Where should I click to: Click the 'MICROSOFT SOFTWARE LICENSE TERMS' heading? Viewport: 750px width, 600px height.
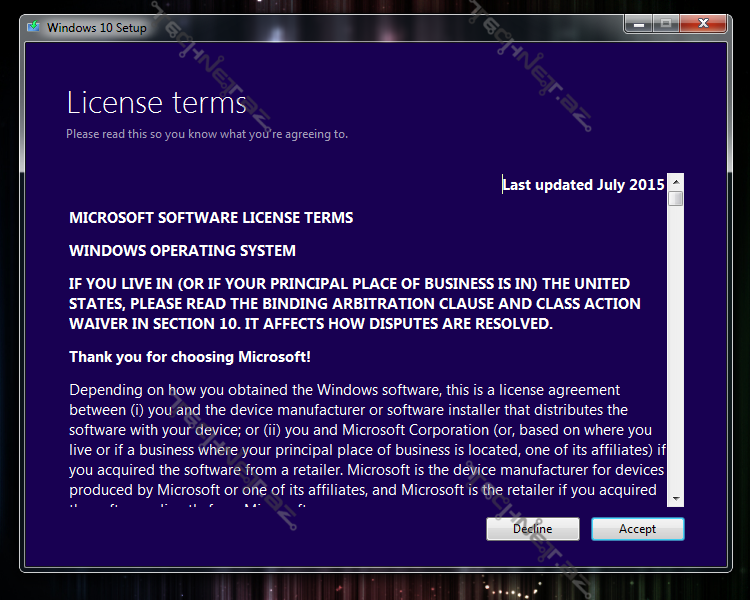[x=211, y=217]
